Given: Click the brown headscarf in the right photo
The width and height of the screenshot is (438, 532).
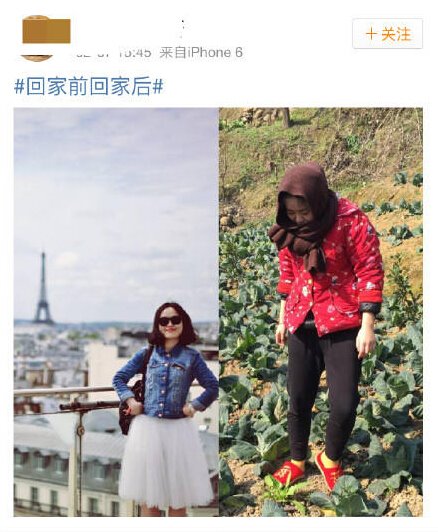Looking at the screenshot, I should pyautogui.click(x=302, y=214).
